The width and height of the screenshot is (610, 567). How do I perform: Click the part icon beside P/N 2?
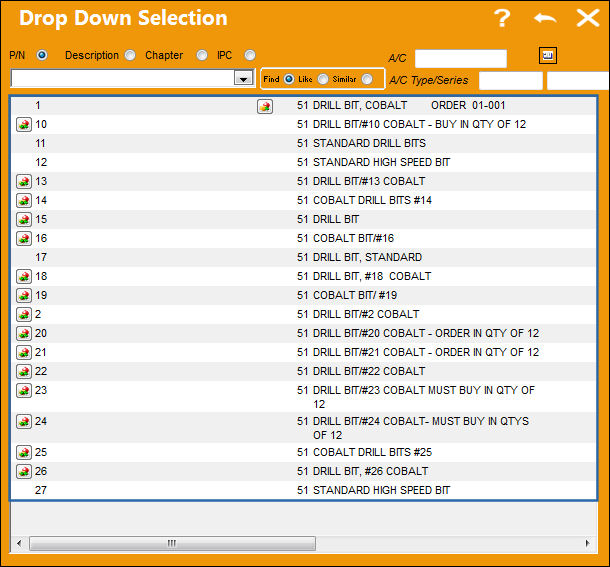pyautogui.click(x=24, y=315)
